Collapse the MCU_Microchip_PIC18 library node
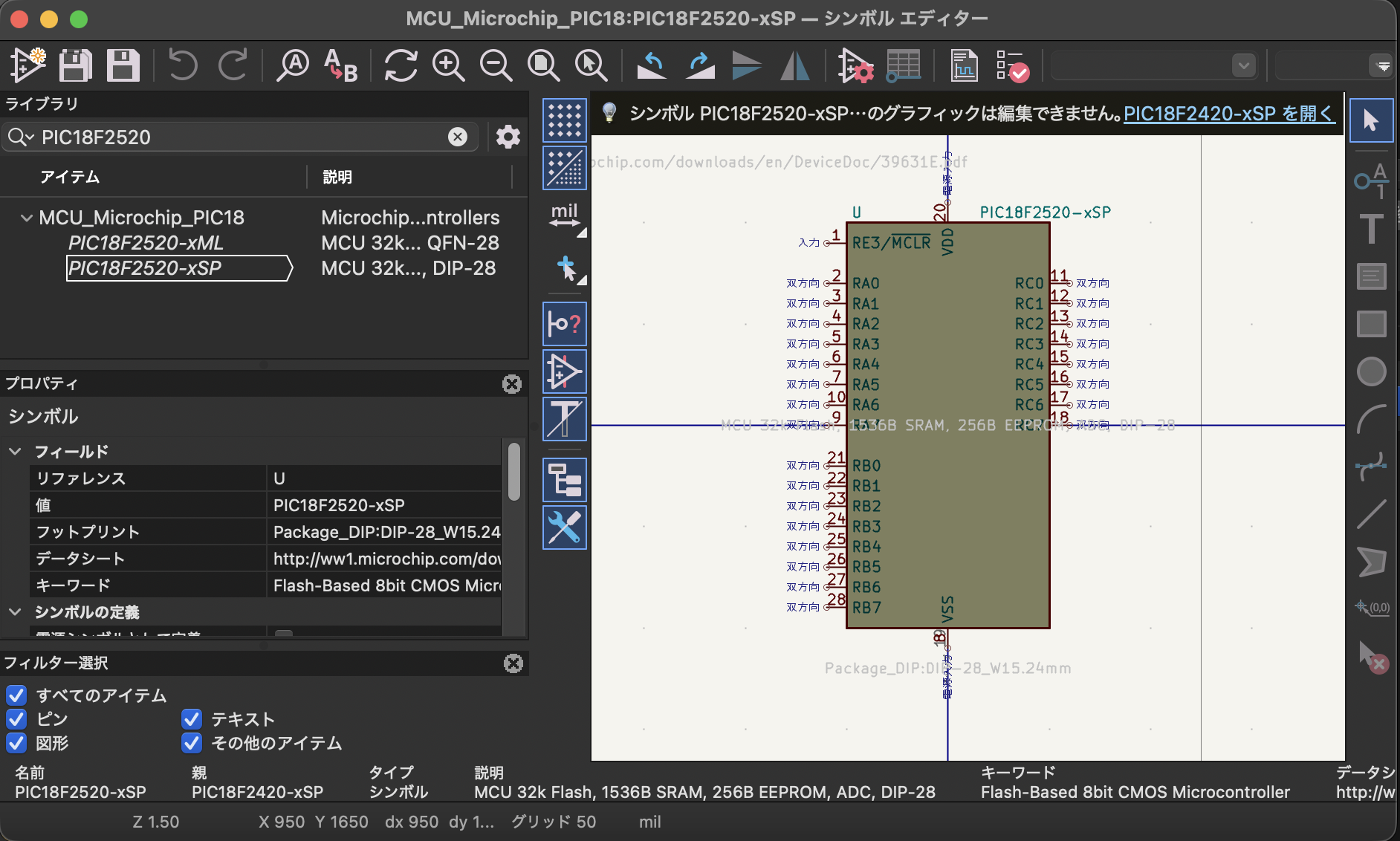Image resolution: width=1400 pixels, height=841 pixels. [27, 218]
